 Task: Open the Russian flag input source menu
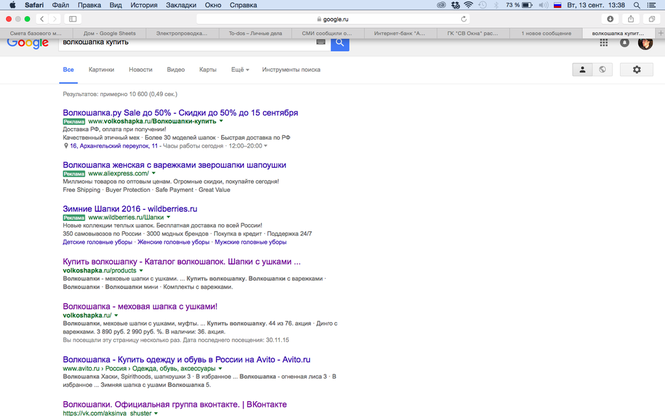point(558,5)
